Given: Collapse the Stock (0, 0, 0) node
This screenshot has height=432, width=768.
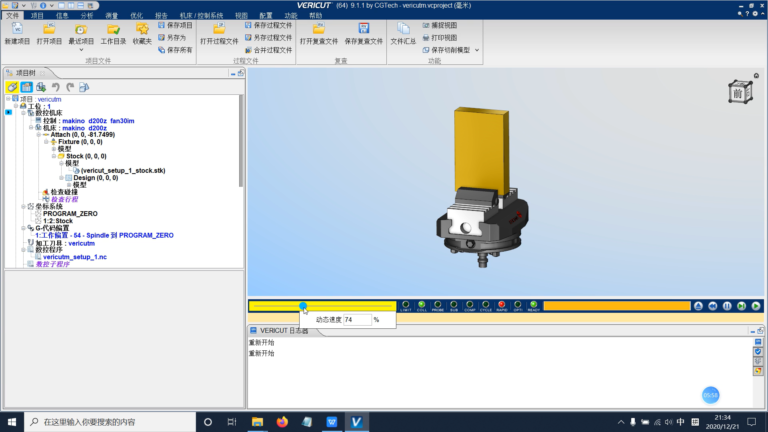Looking at the screenshot, I should (x=54, y=156).
